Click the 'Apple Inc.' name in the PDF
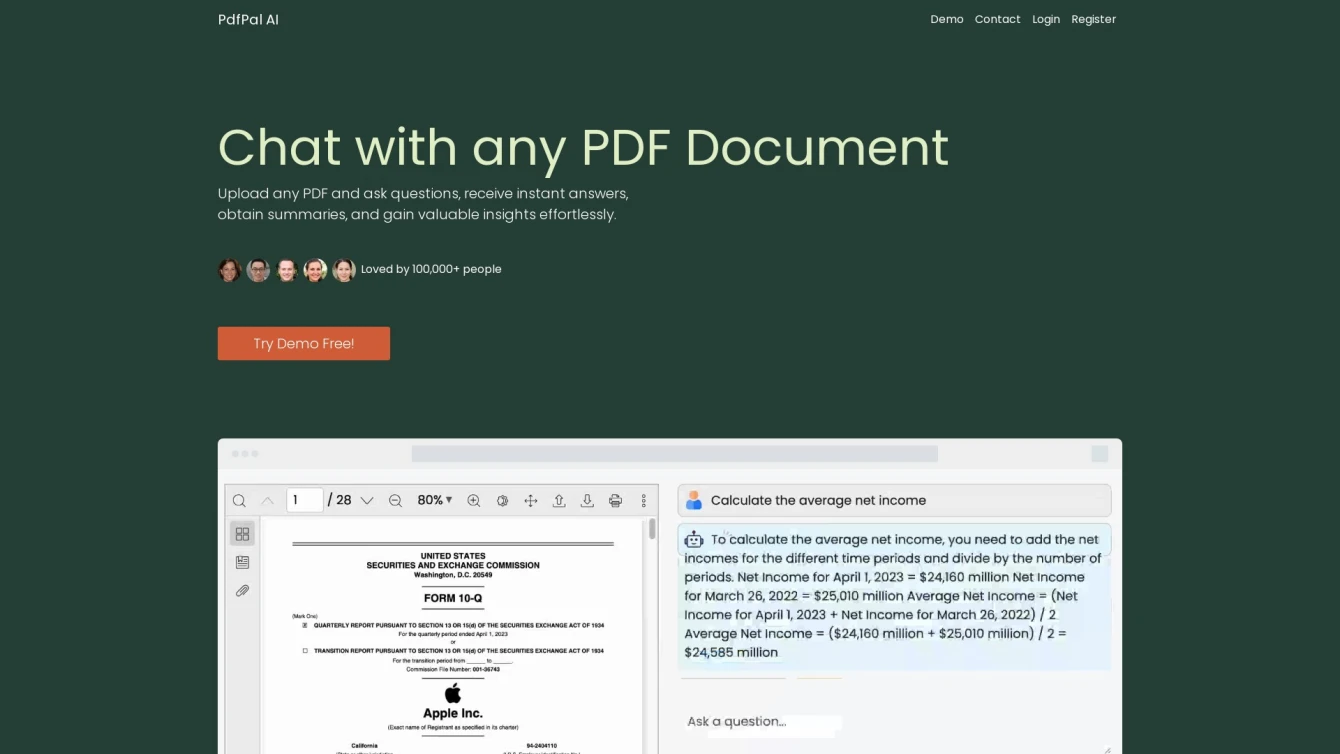 (x=453, y=713)
